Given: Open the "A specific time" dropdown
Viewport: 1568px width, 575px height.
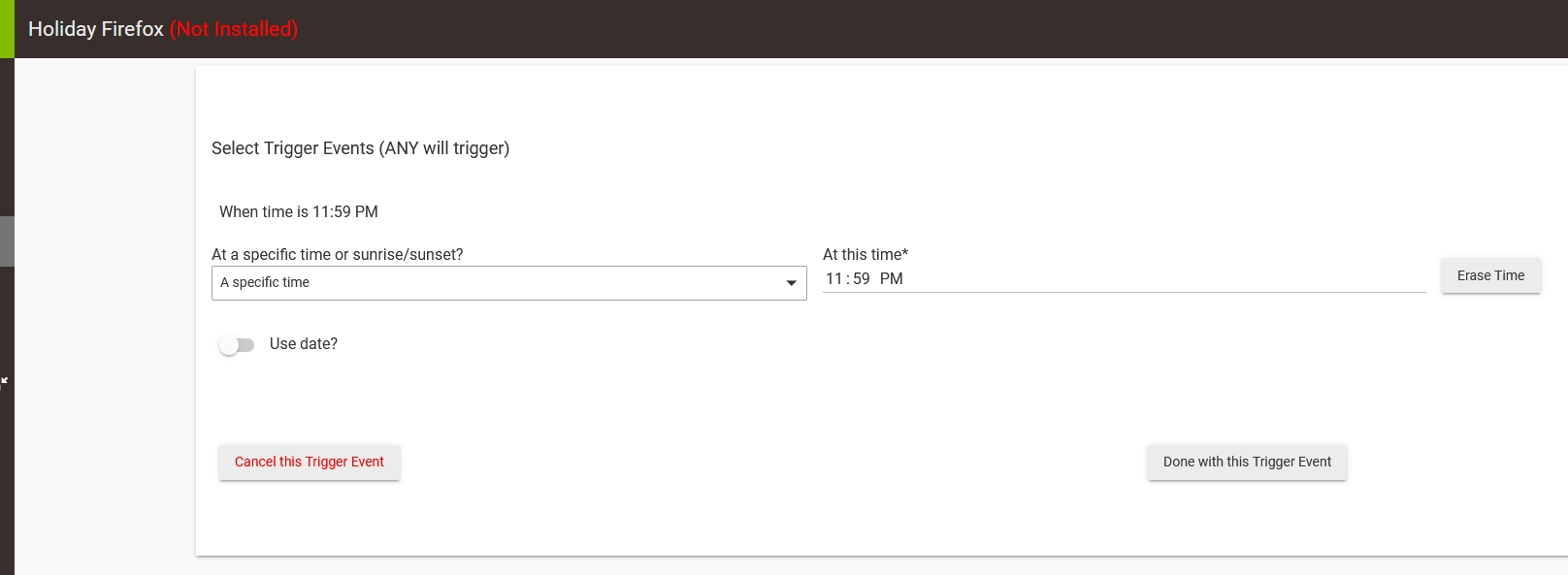Looking at the screenshot, I should [x=508, y=282].
